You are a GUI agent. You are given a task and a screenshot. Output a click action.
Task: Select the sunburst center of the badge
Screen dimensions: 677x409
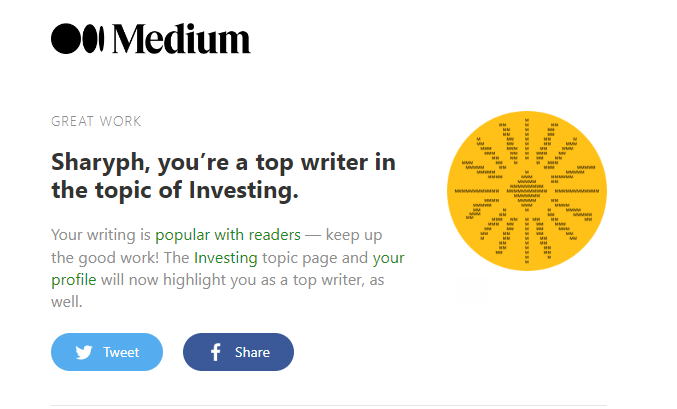point(527,191)
